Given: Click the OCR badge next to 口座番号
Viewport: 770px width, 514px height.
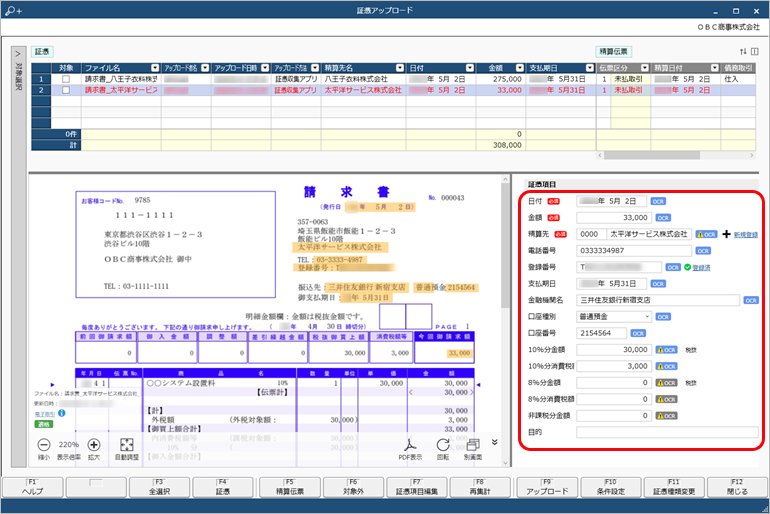Looking at the screenshot, I should [638, 333].
